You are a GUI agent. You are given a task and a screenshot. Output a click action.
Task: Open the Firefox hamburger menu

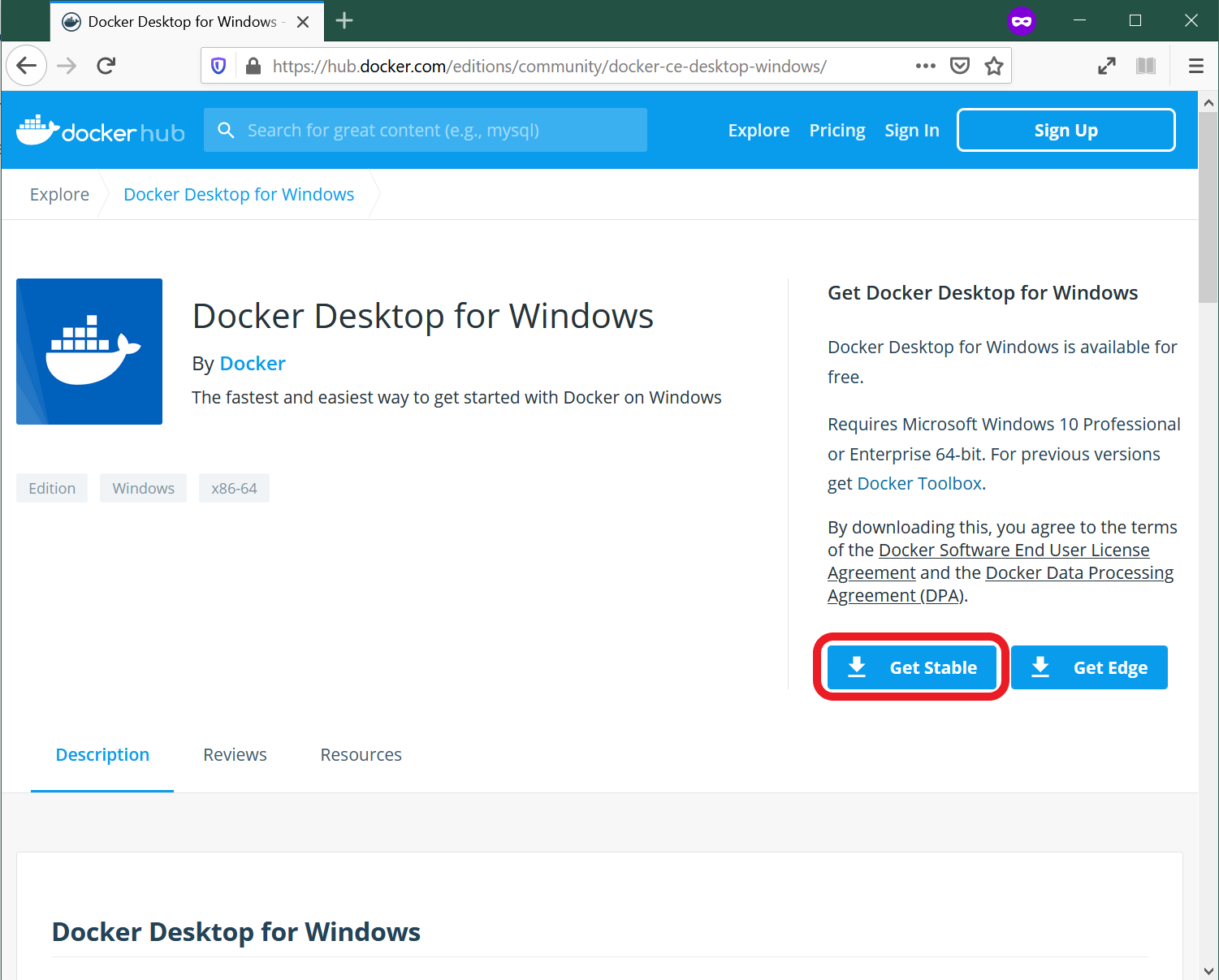[1195, 66]
